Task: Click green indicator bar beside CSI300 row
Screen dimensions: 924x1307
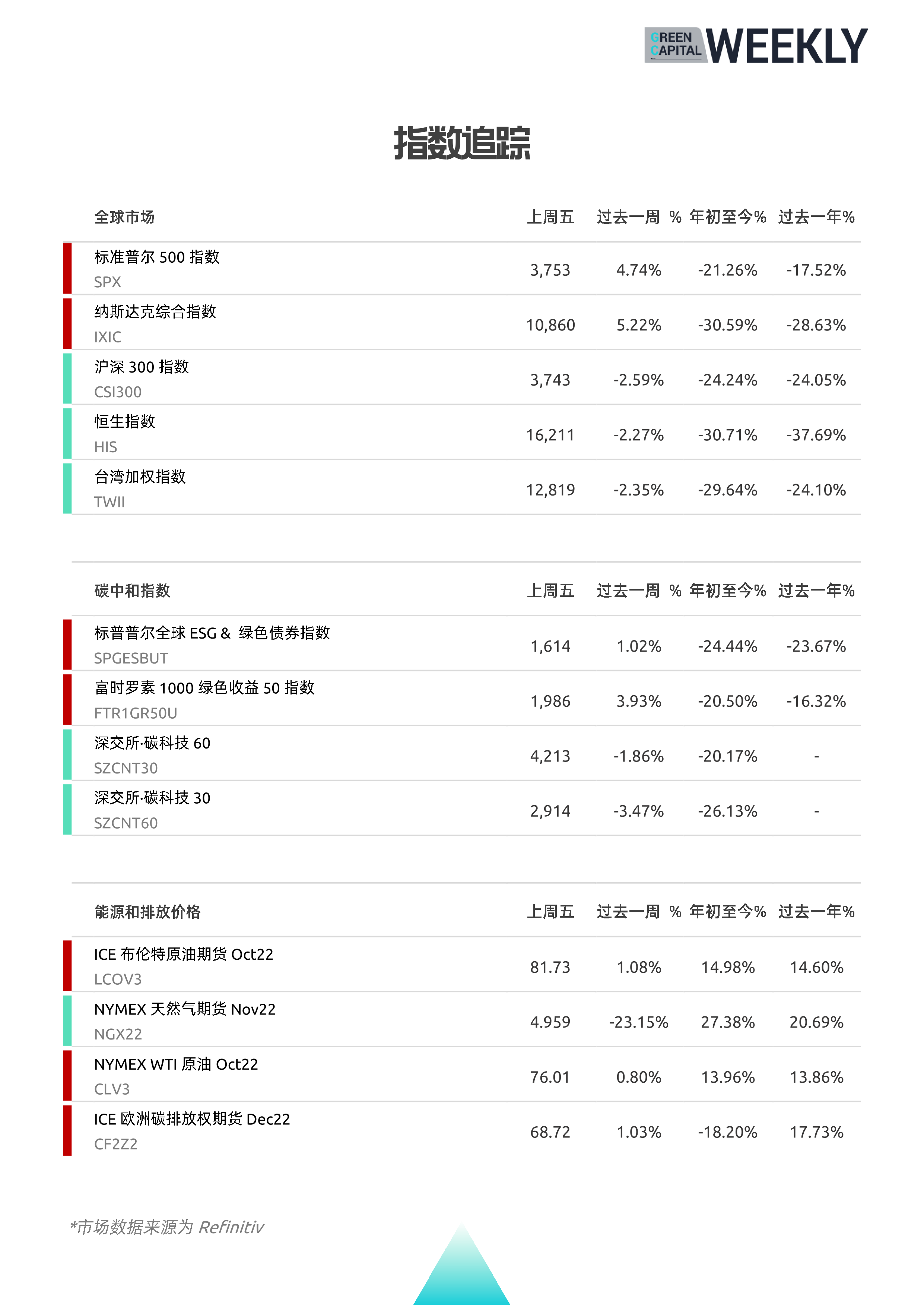Action: tap(67, 379)
